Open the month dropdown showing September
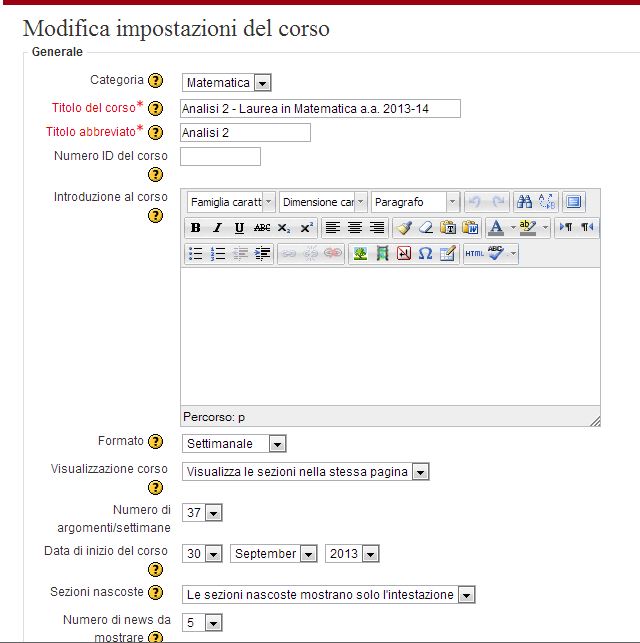 pyautogui.click(x=273, y=554)
